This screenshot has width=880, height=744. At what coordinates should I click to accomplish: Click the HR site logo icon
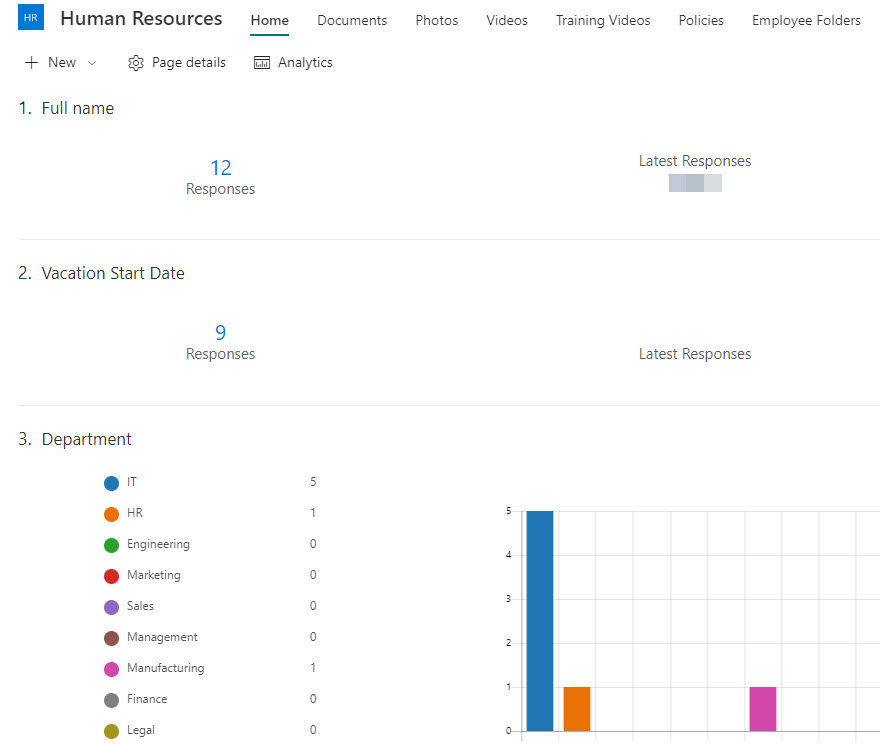30,17
